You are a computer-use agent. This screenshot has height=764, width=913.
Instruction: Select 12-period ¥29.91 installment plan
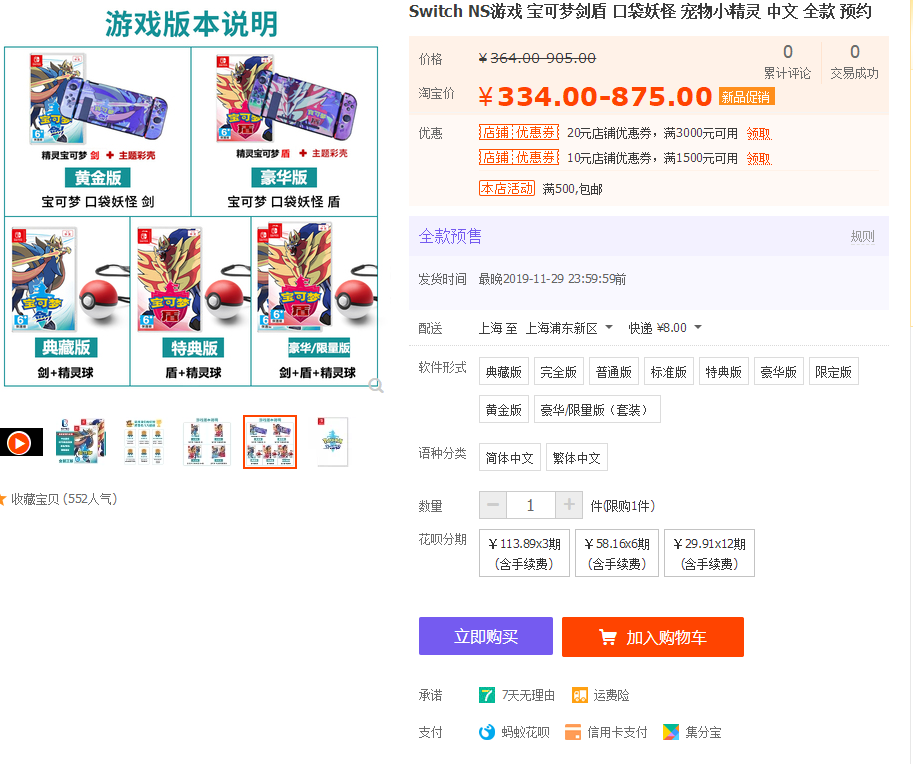709,553
